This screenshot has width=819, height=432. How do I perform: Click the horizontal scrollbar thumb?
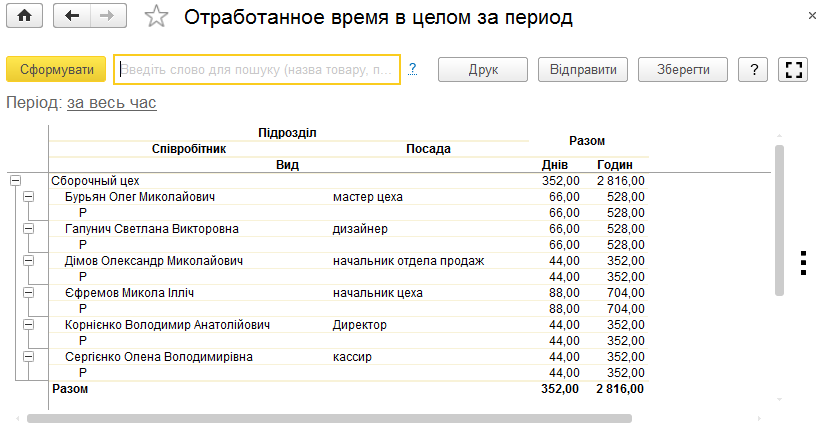(x=330, y=418)
